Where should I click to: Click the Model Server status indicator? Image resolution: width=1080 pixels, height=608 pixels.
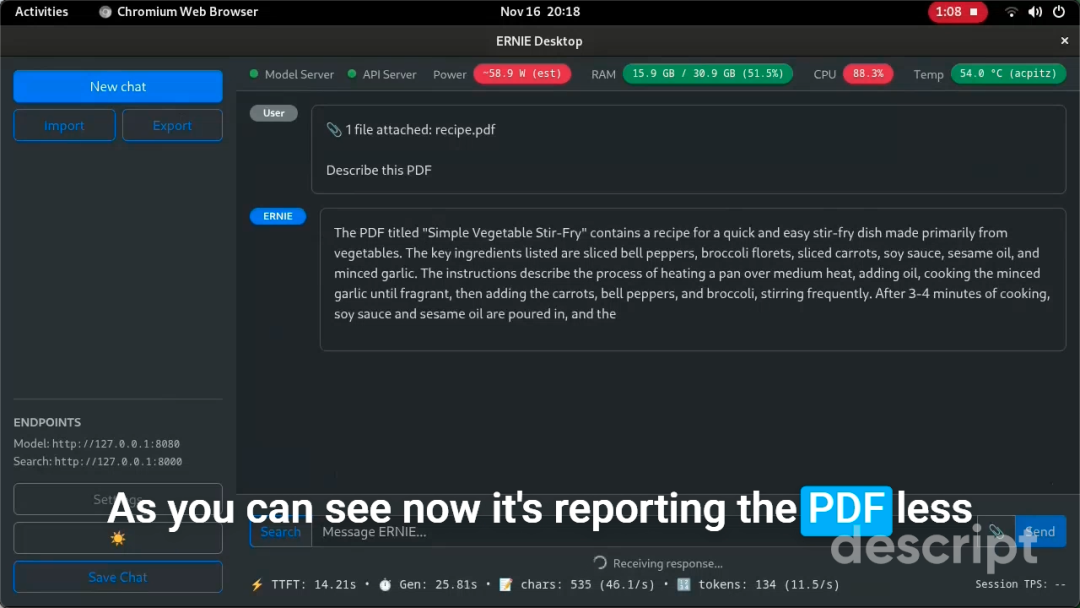pos(292,74)
